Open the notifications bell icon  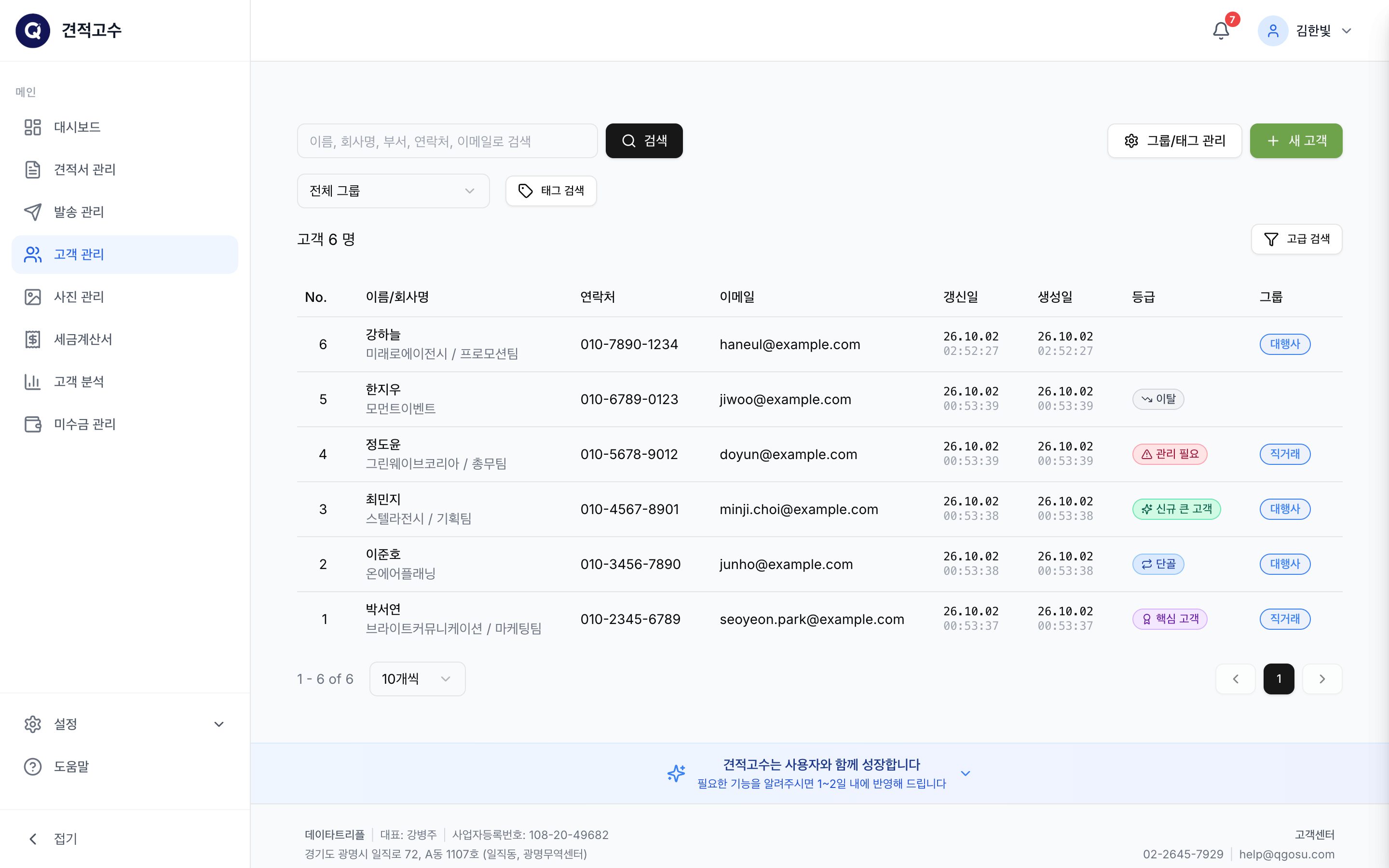tap(1221, 30)
